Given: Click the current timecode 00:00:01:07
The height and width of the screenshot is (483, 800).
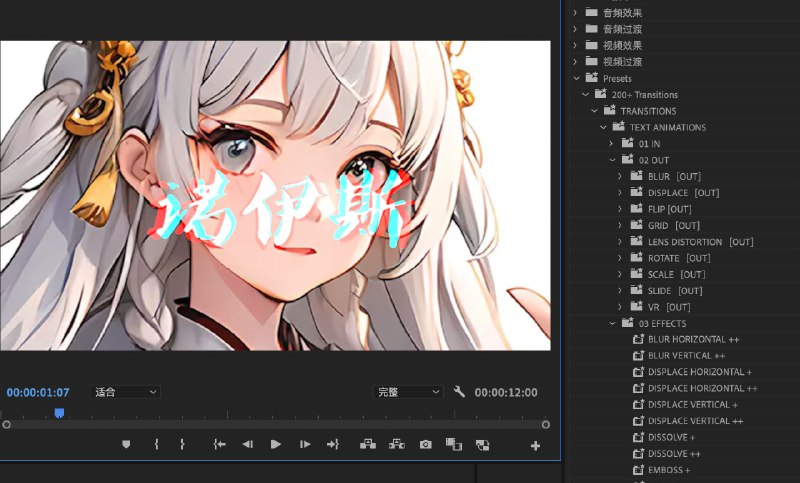Looking at the screenshot, I should click(38, 392).
